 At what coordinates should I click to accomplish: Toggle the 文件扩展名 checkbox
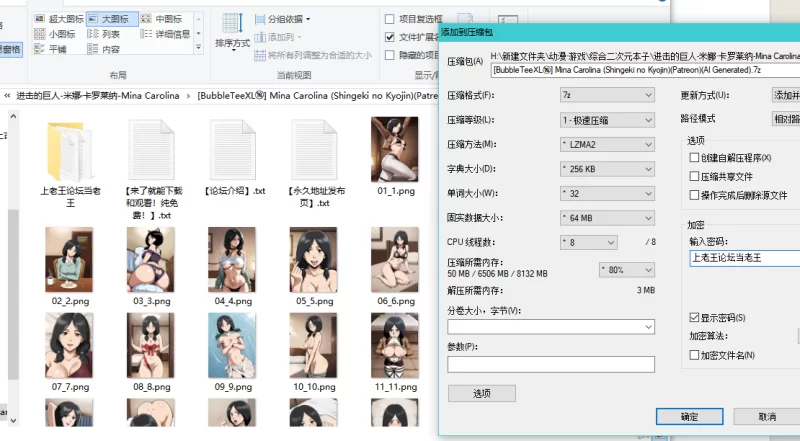(x=390, y=37)
